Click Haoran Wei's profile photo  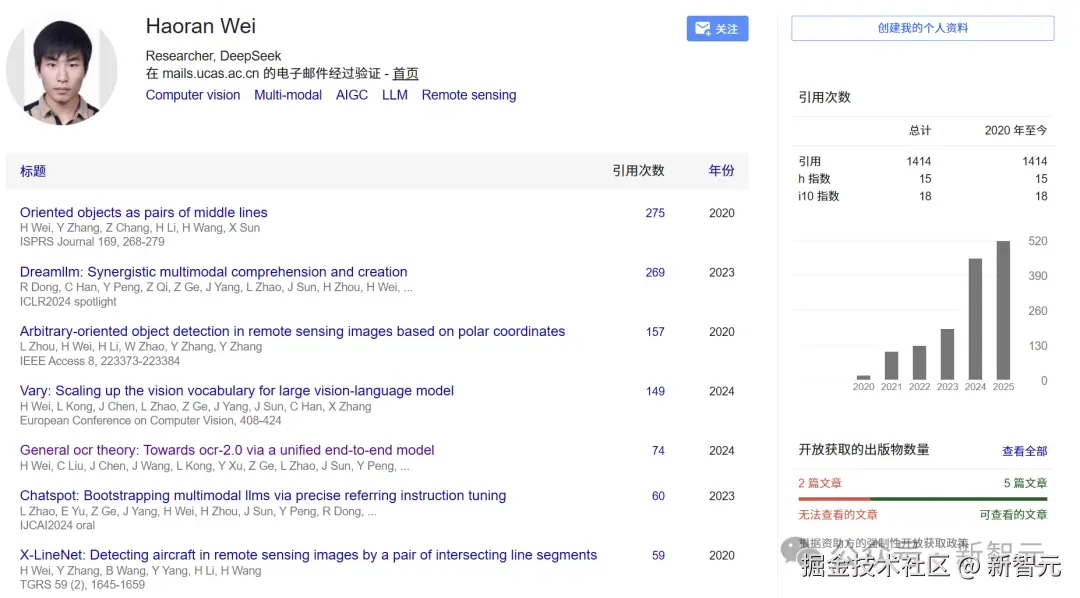pos(61,72)
